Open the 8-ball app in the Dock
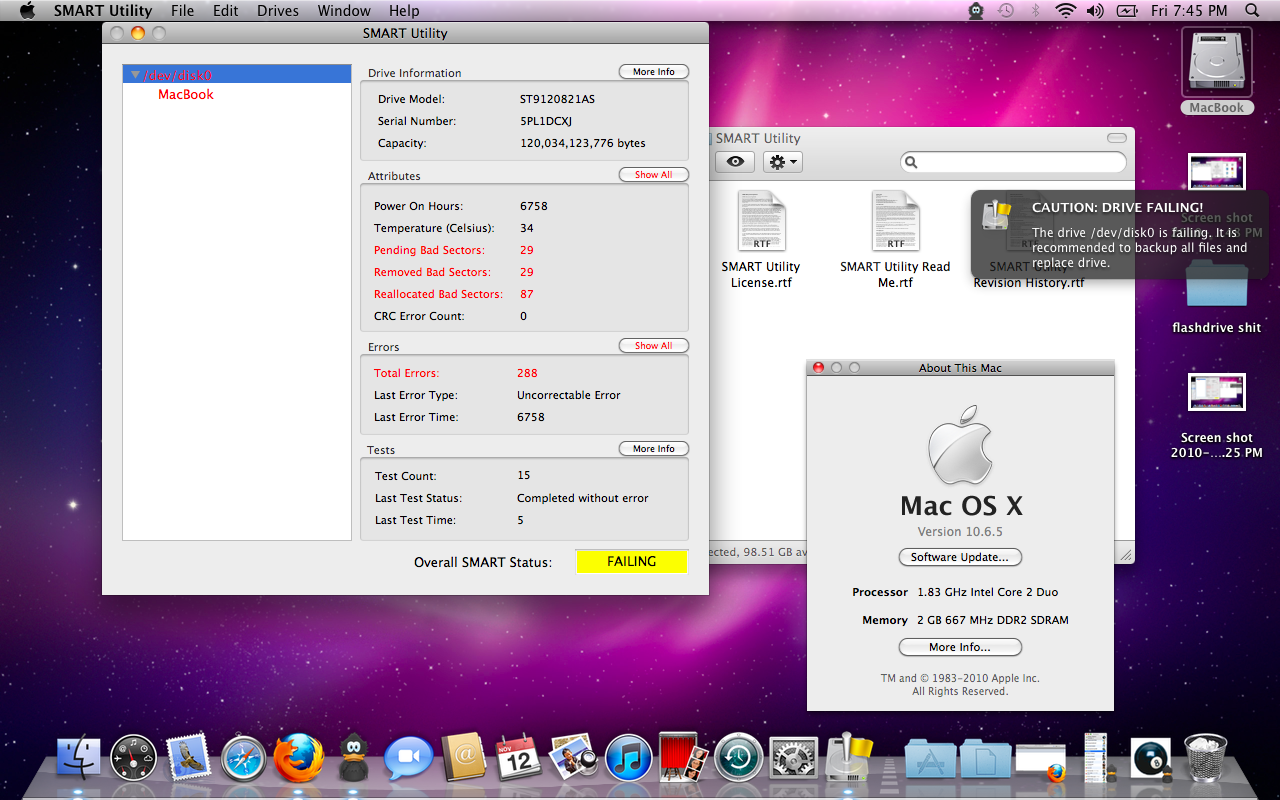This screenshot has width=1280, height=800. (1151, 758)
